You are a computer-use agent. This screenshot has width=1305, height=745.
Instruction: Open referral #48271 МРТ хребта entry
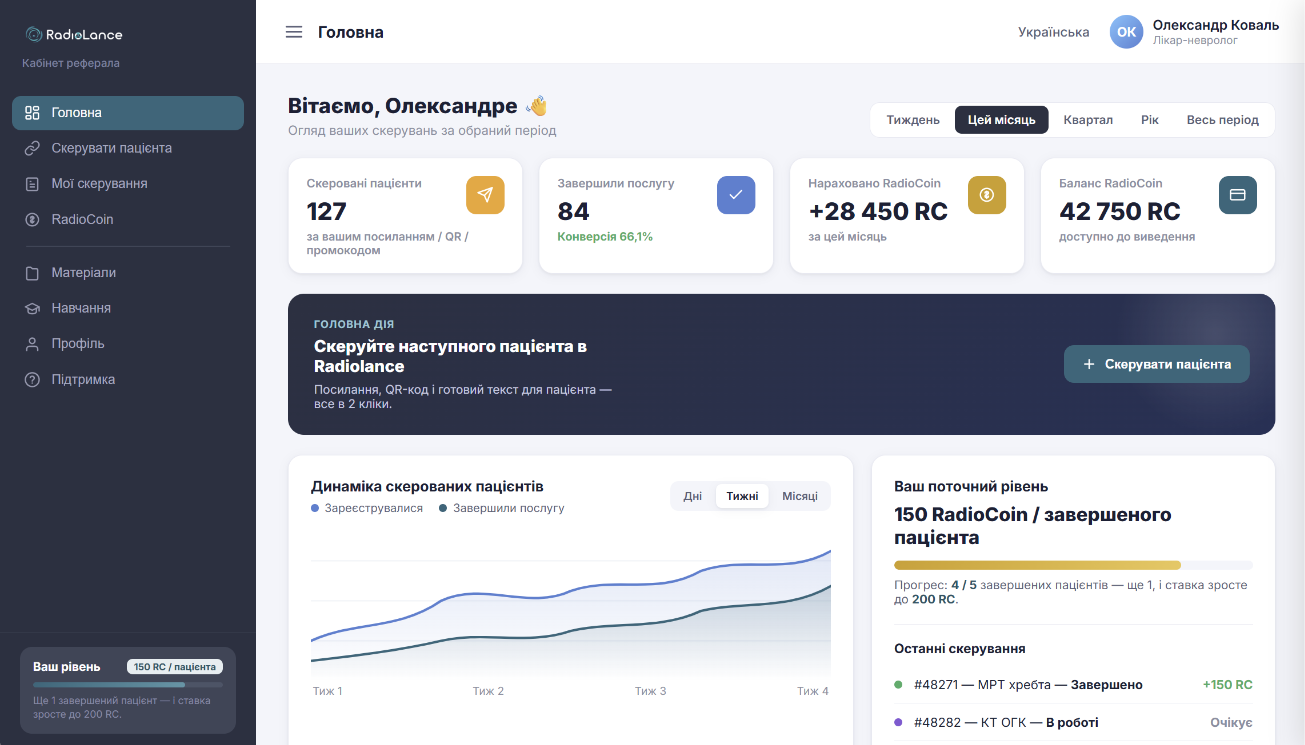point(1073,685)
